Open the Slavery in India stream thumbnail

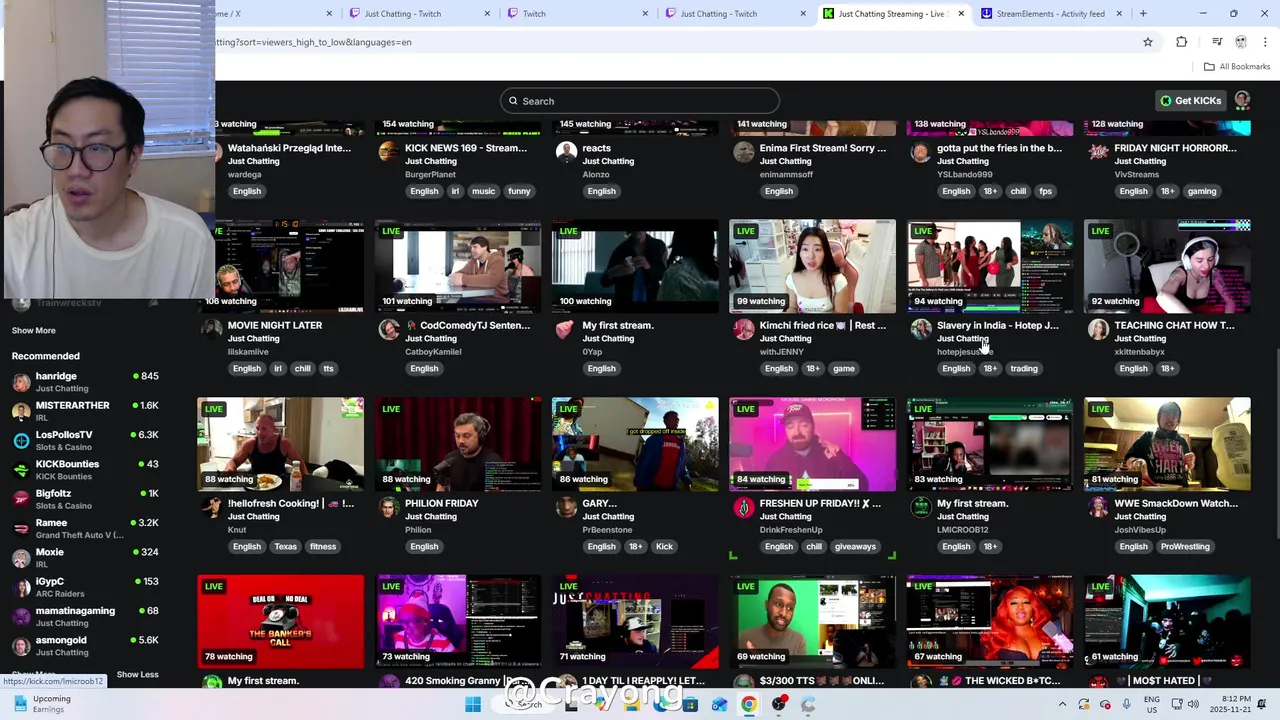coord(990,266)
